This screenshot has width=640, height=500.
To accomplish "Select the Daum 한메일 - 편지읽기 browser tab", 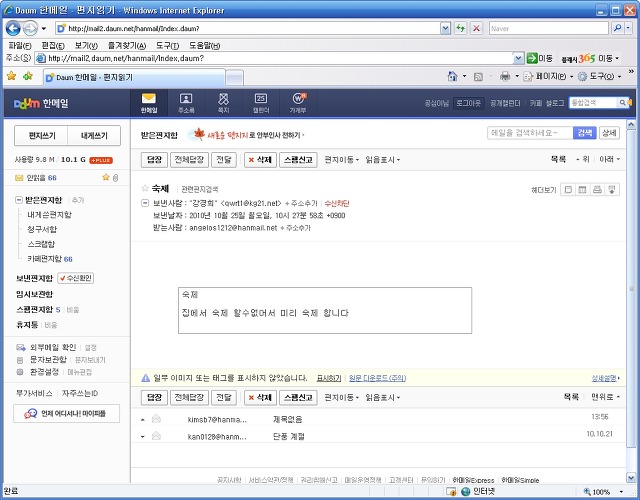I will (134, 77).
